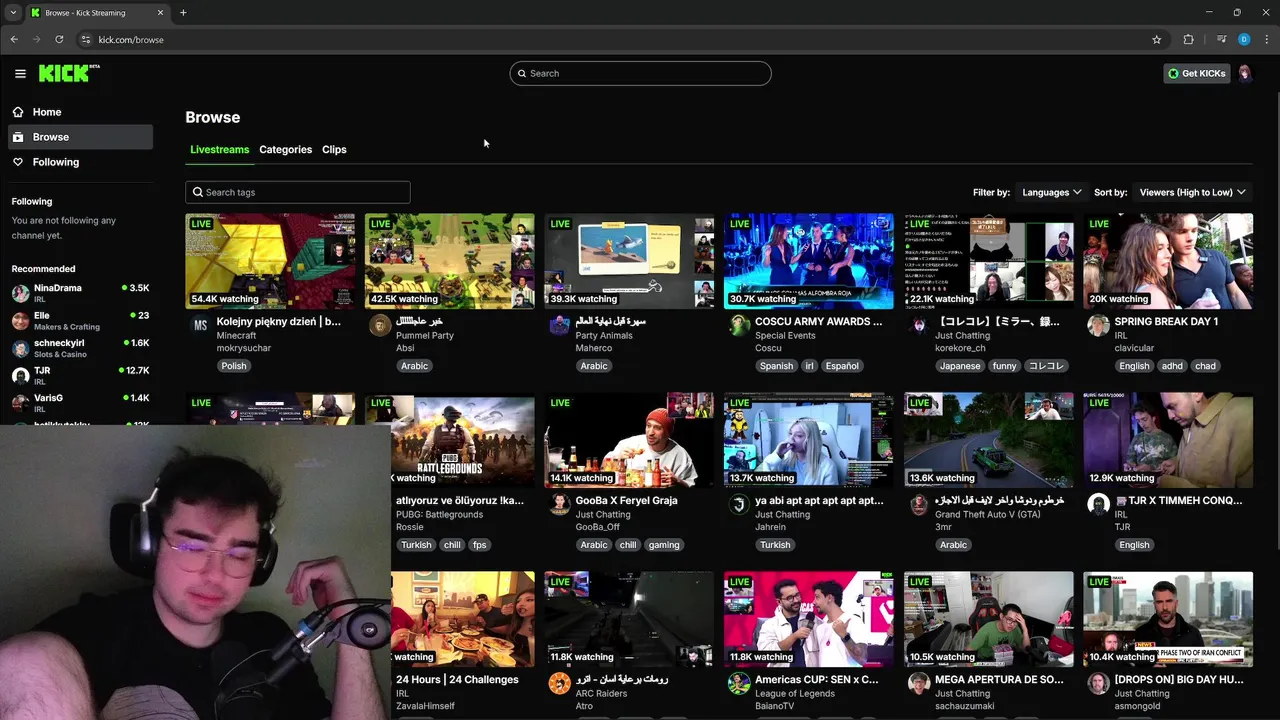This screenshot has height=720, width=1280.
Task: Open the profile avatar menu
Action: pyautogui.click(x=1245, y=73)
